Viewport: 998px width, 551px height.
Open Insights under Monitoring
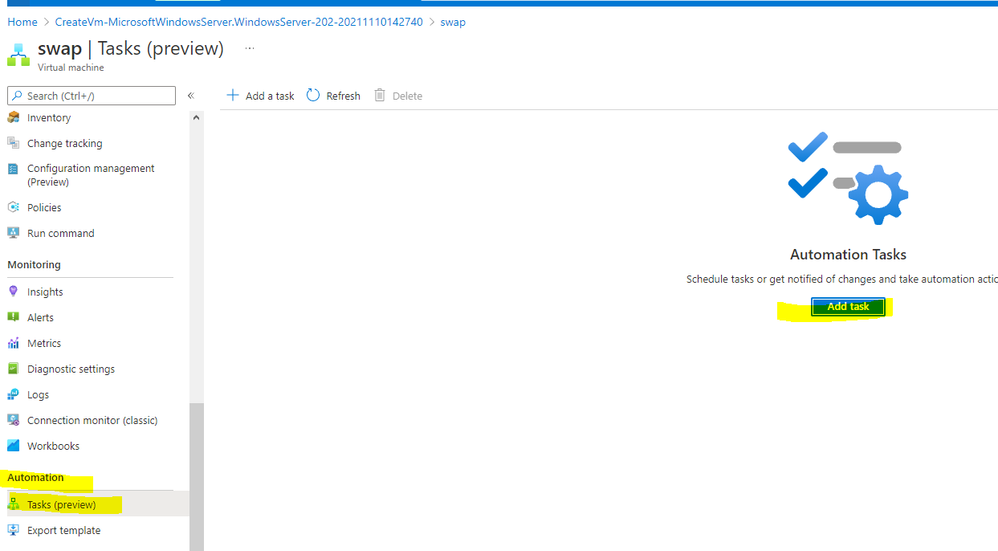pos(45,292)
